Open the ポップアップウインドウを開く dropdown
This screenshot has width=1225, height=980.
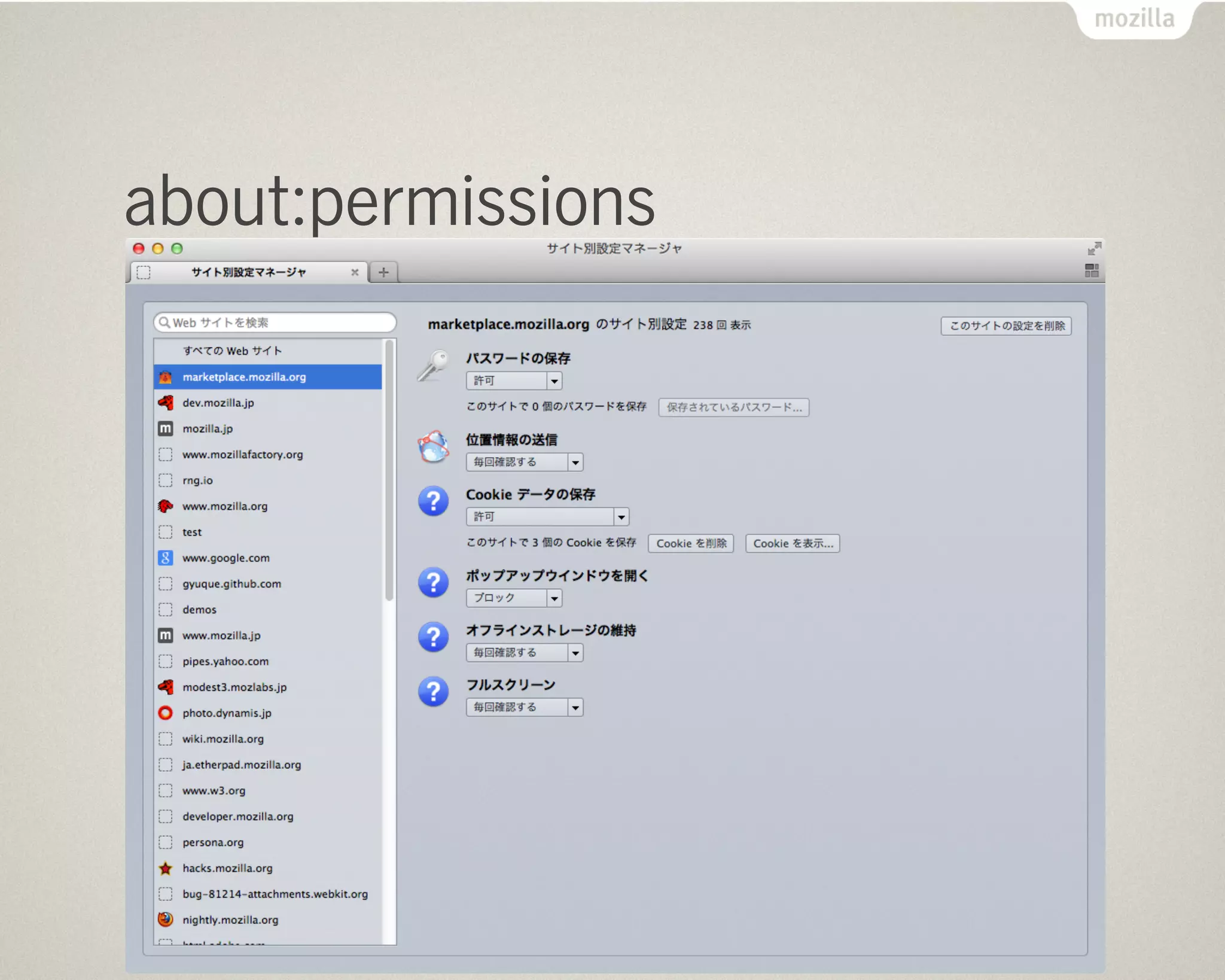tap(514, 598)
